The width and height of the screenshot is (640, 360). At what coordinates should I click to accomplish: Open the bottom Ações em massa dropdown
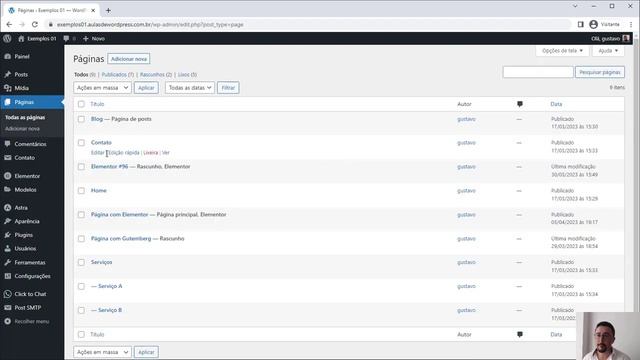coord(102,352)
